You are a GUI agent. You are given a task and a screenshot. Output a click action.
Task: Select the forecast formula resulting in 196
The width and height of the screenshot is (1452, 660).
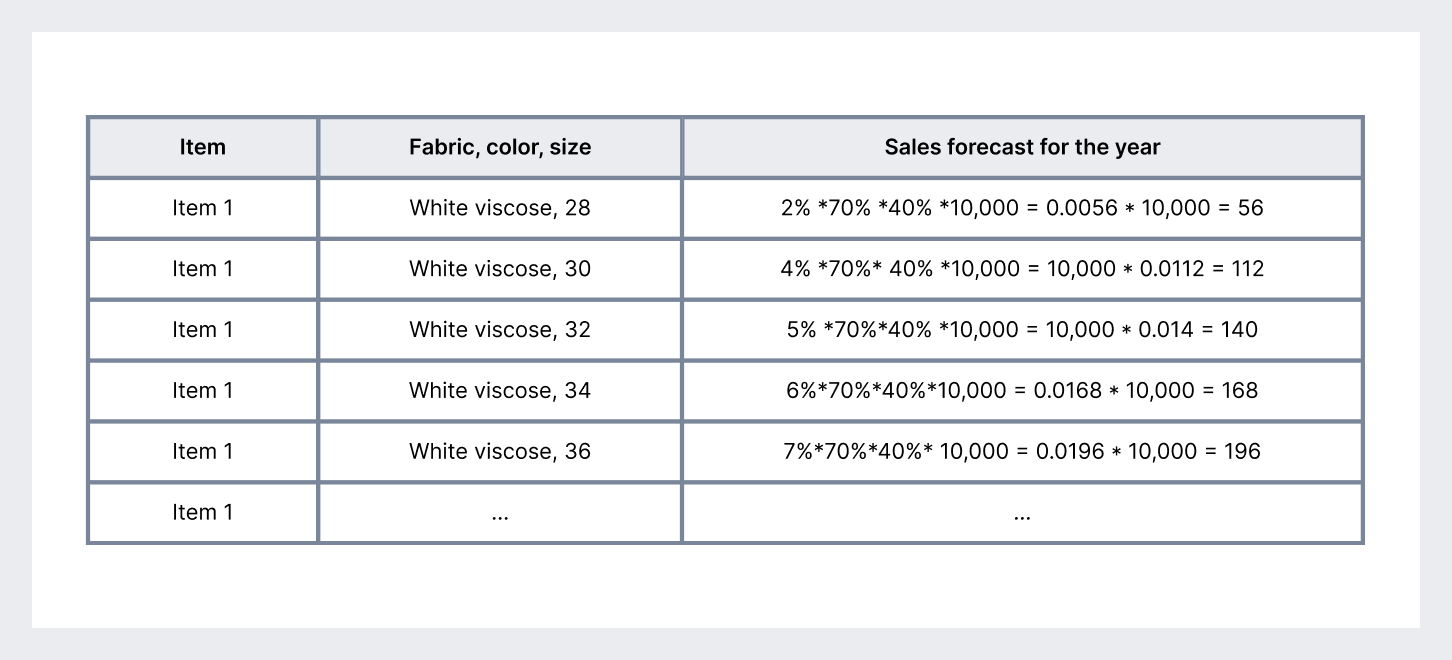[x=1022, y=452]
